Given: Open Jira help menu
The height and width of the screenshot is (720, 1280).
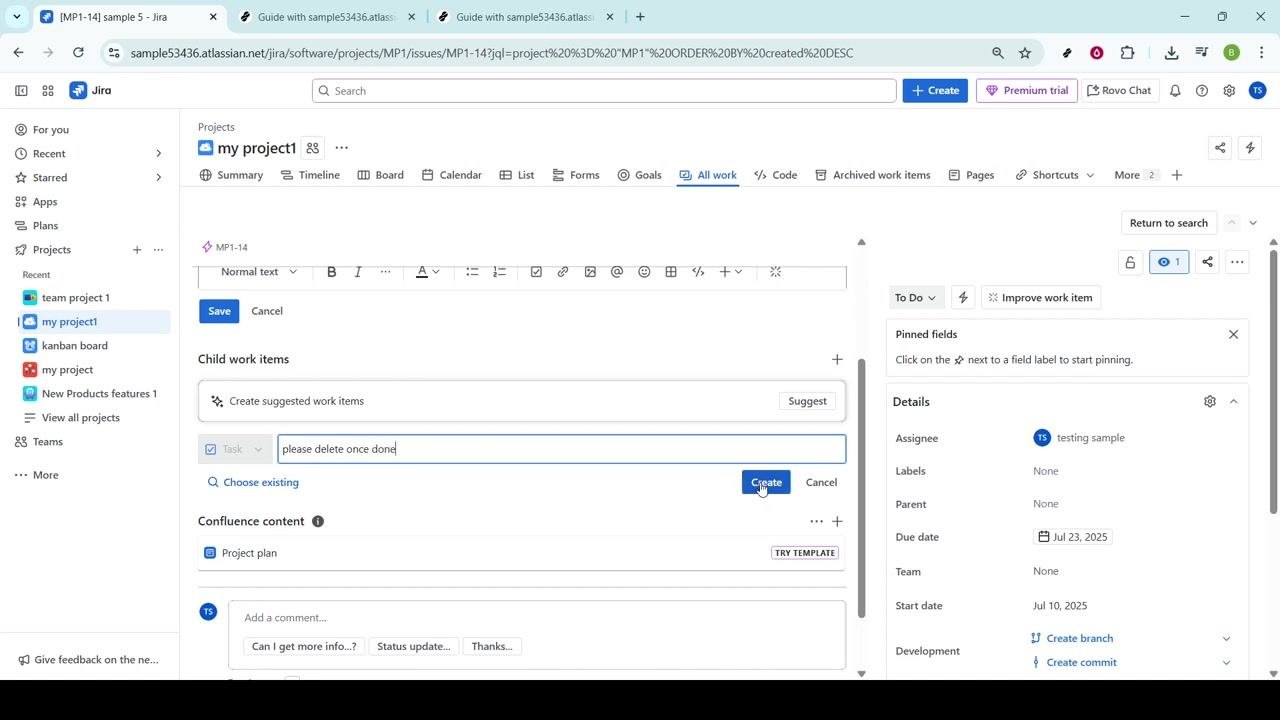Looking at the screenshot, I should click(1202, 90).
